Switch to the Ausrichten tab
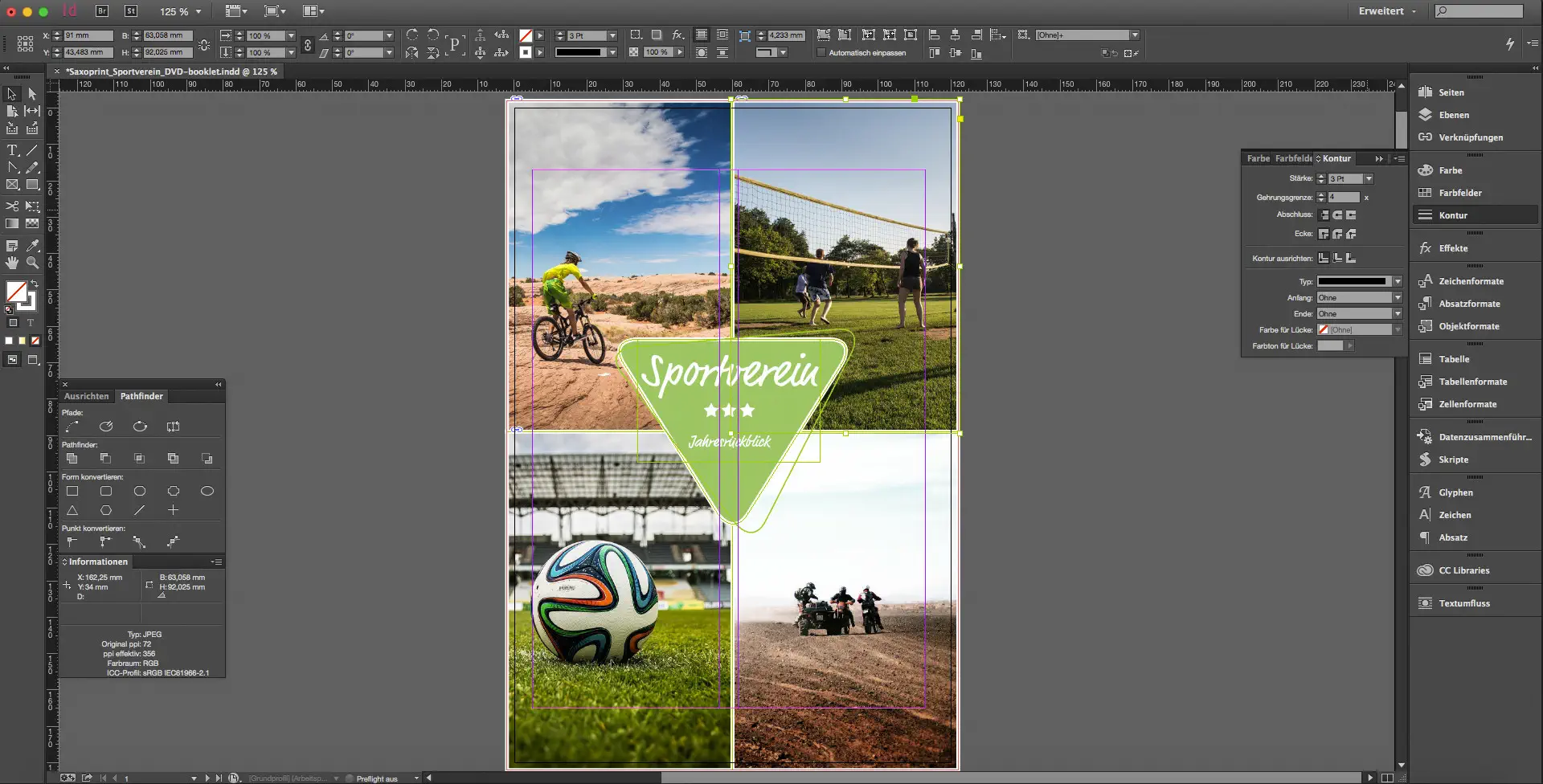Viewport: 1543px width, 784px height. pyautogui.click(x=86, y=396)
